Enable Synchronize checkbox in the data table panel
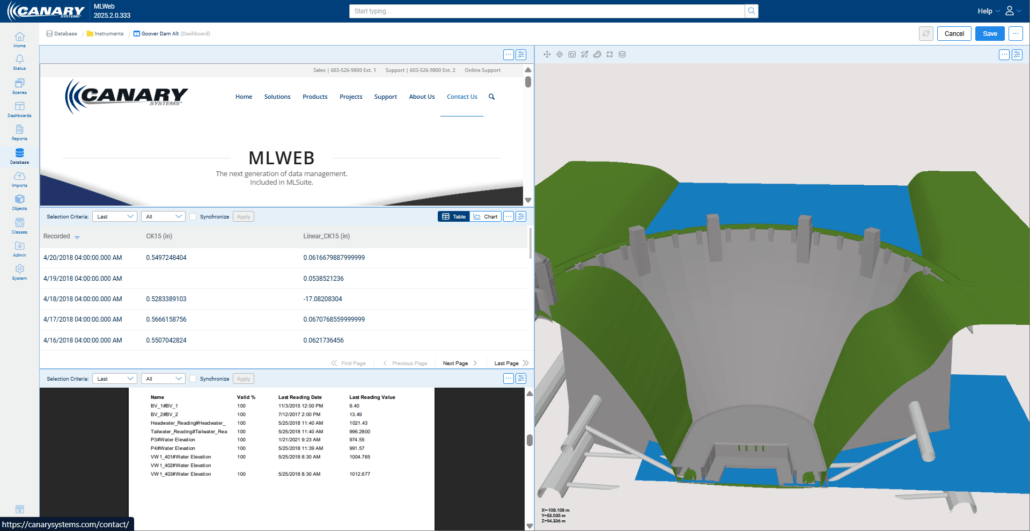 [x=193, y=216]
